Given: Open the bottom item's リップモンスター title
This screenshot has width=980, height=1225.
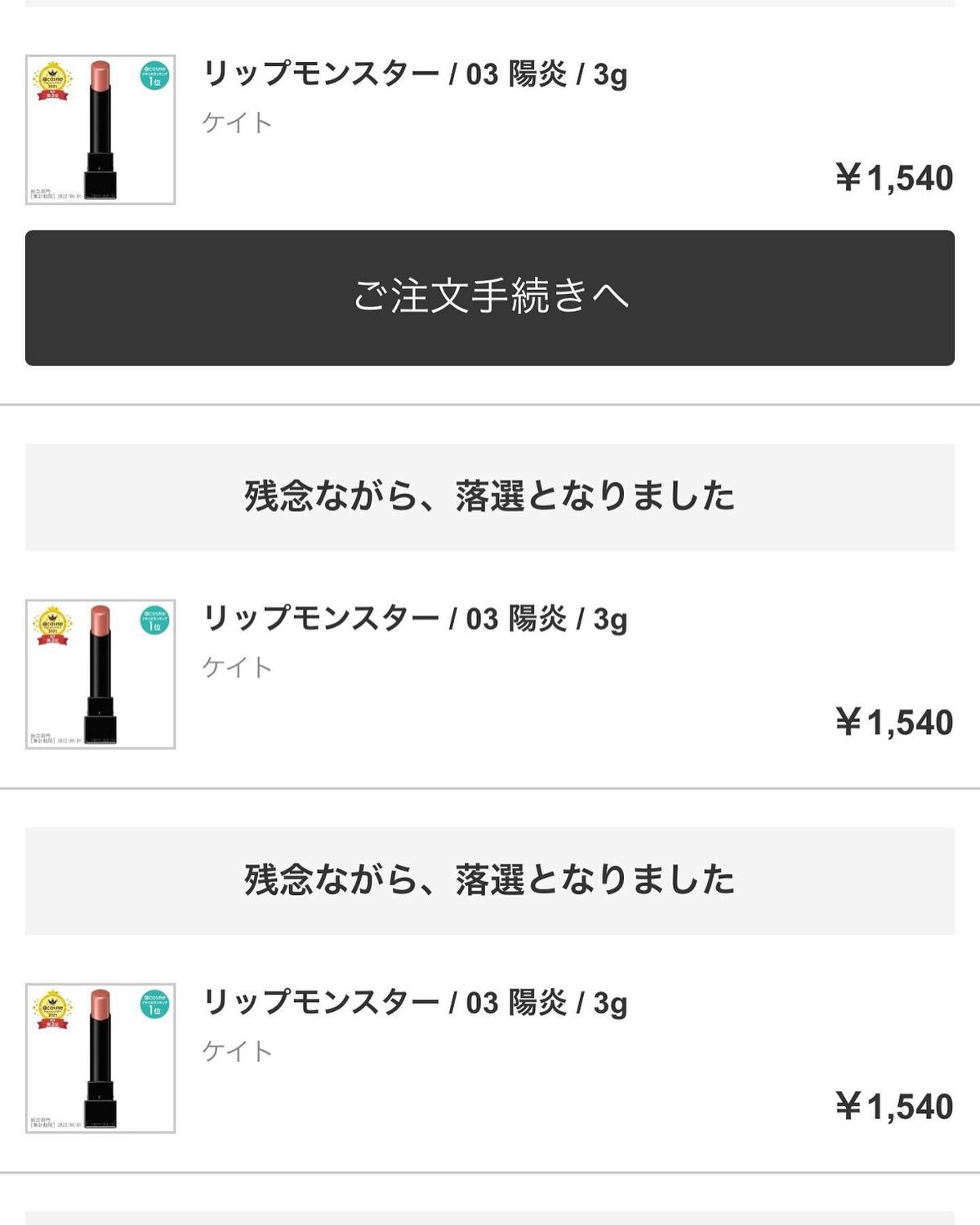Looking at the screenshot, I should pos(415,1003).
